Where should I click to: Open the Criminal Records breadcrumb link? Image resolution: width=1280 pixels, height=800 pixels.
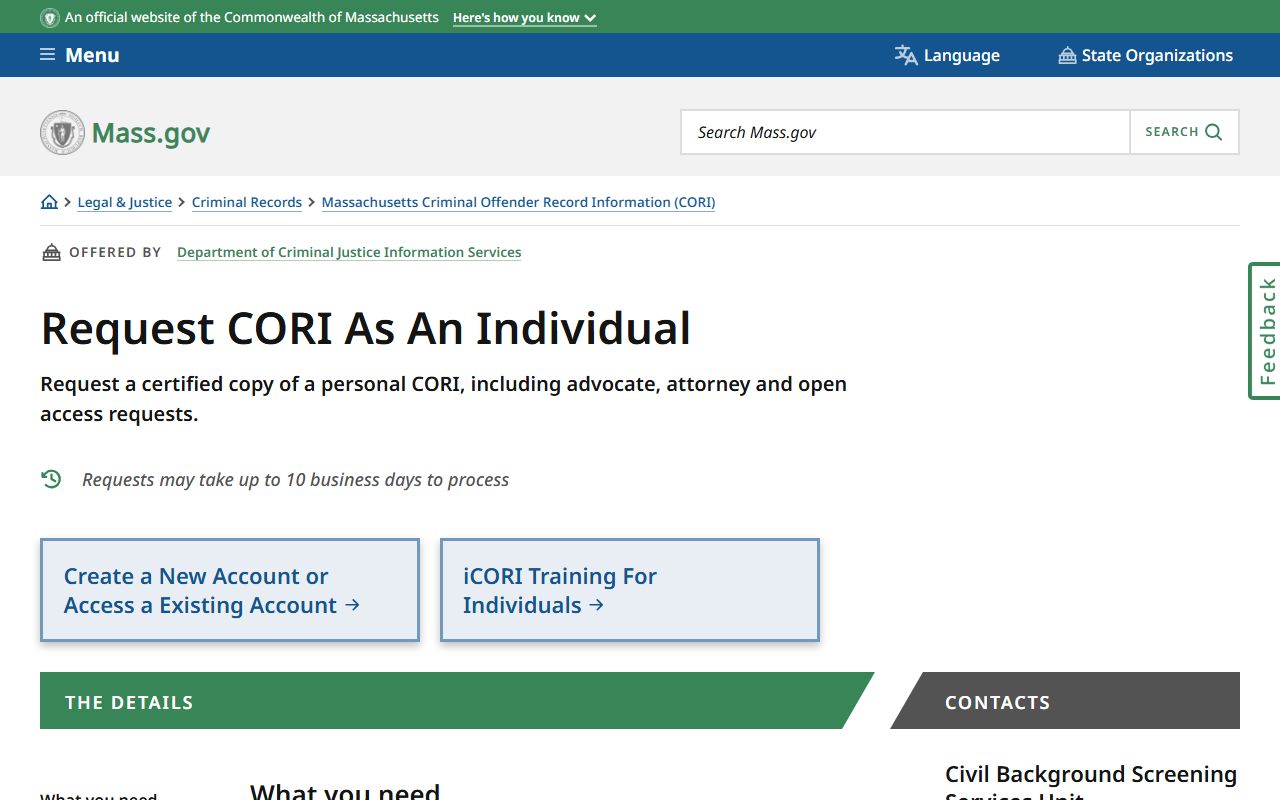[x=247, y=202]
